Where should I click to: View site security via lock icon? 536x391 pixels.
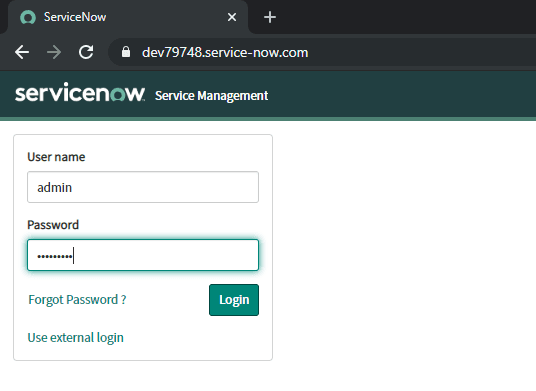click(x=126, y=52)
